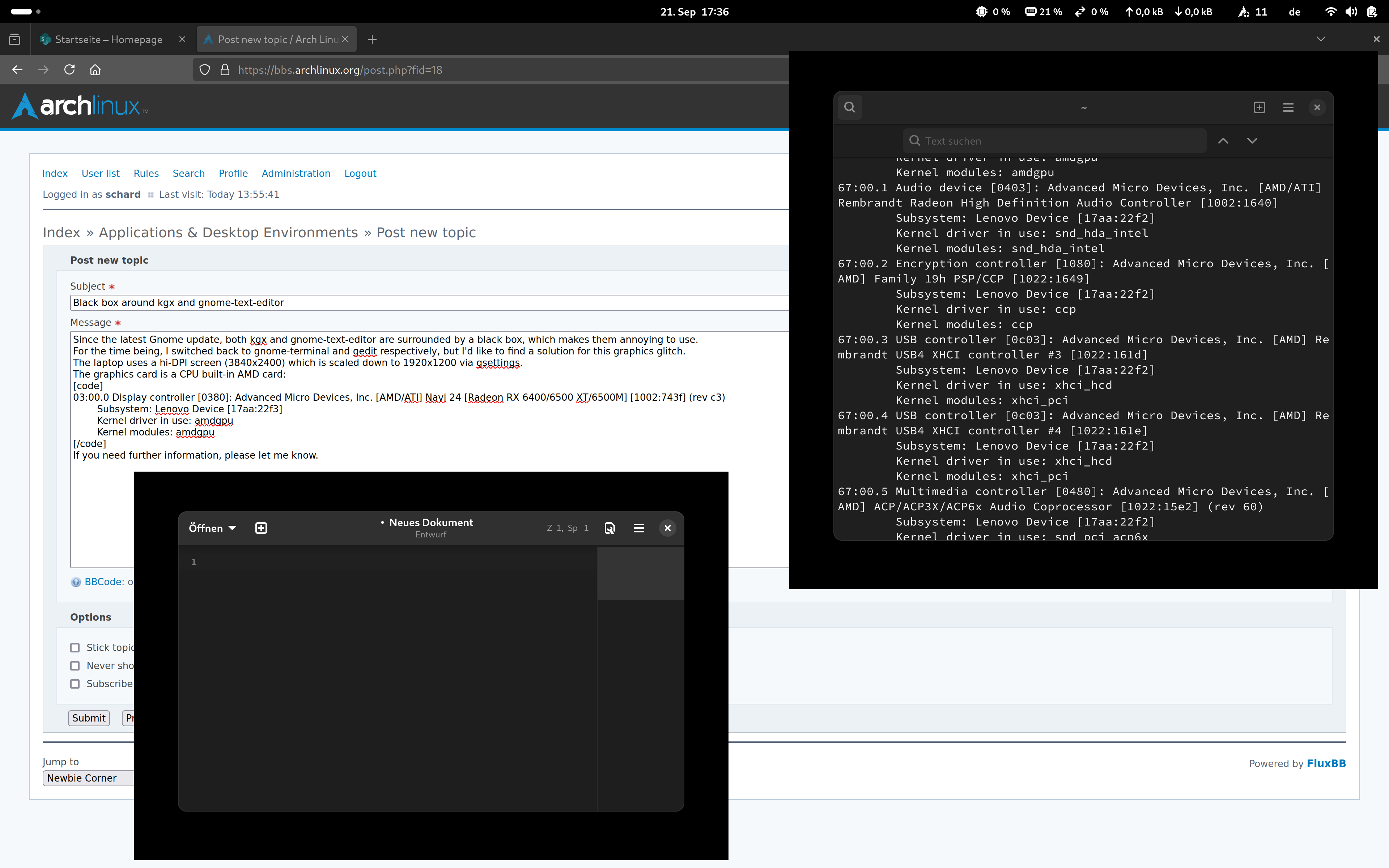
Task: Submit the new topic
Action: click(x=89, y=718)
